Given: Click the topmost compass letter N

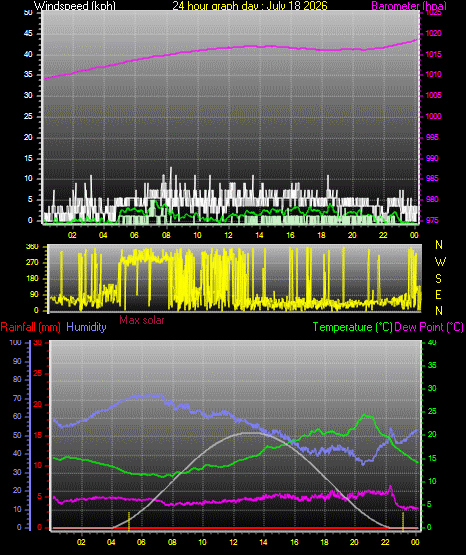Looking at the screenshot, I should coord(439,245).
